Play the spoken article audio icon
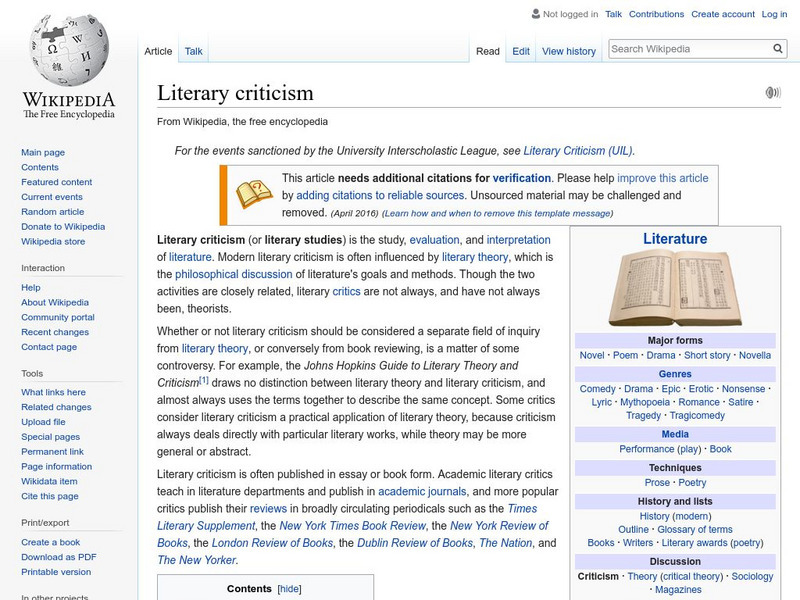The width and height of the screenshot is (800, 600). [x=773, y=92]
